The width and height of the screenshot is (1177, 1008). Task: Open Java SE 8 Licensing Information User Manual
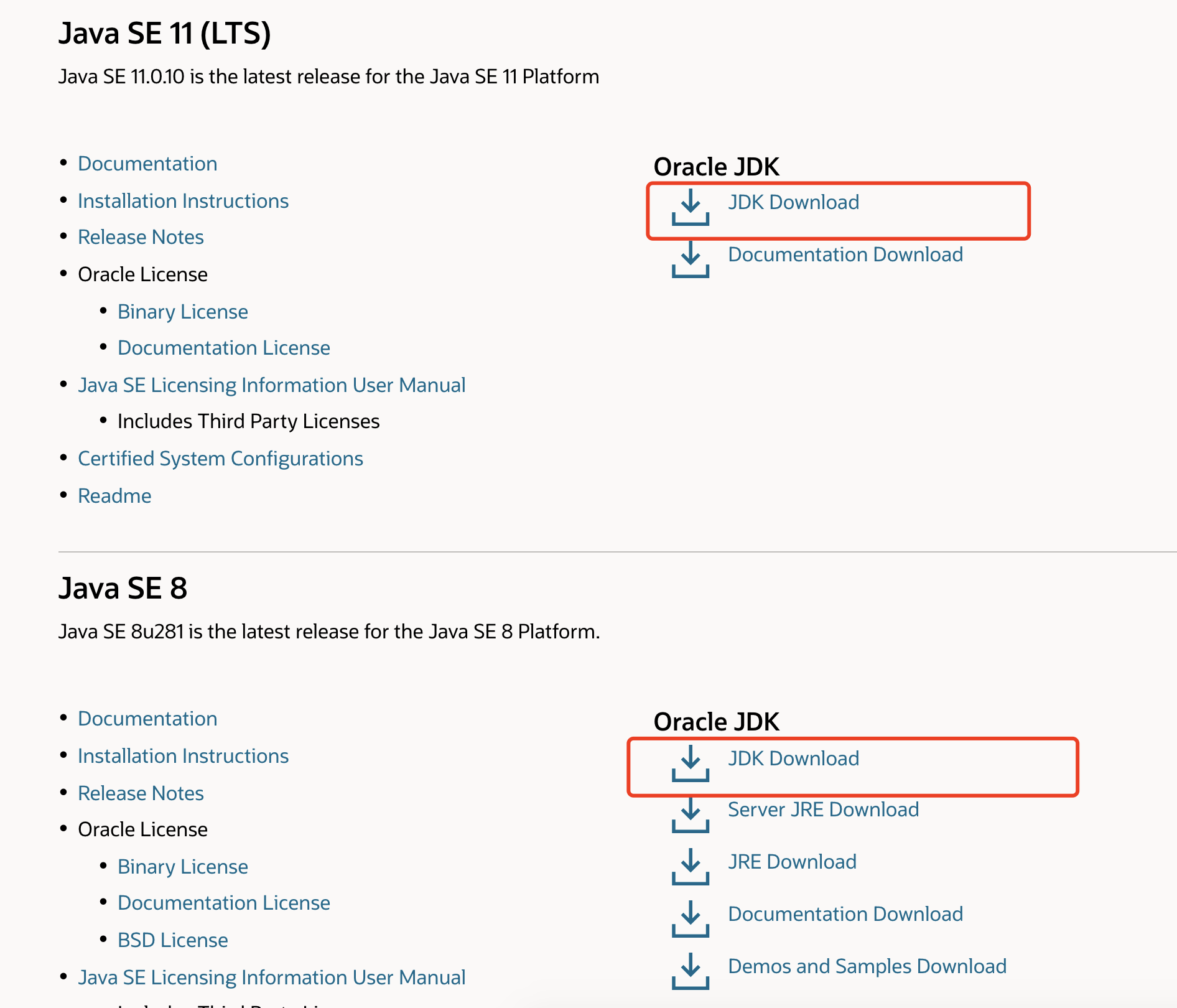pyautogui.click(x=272, y=978)
